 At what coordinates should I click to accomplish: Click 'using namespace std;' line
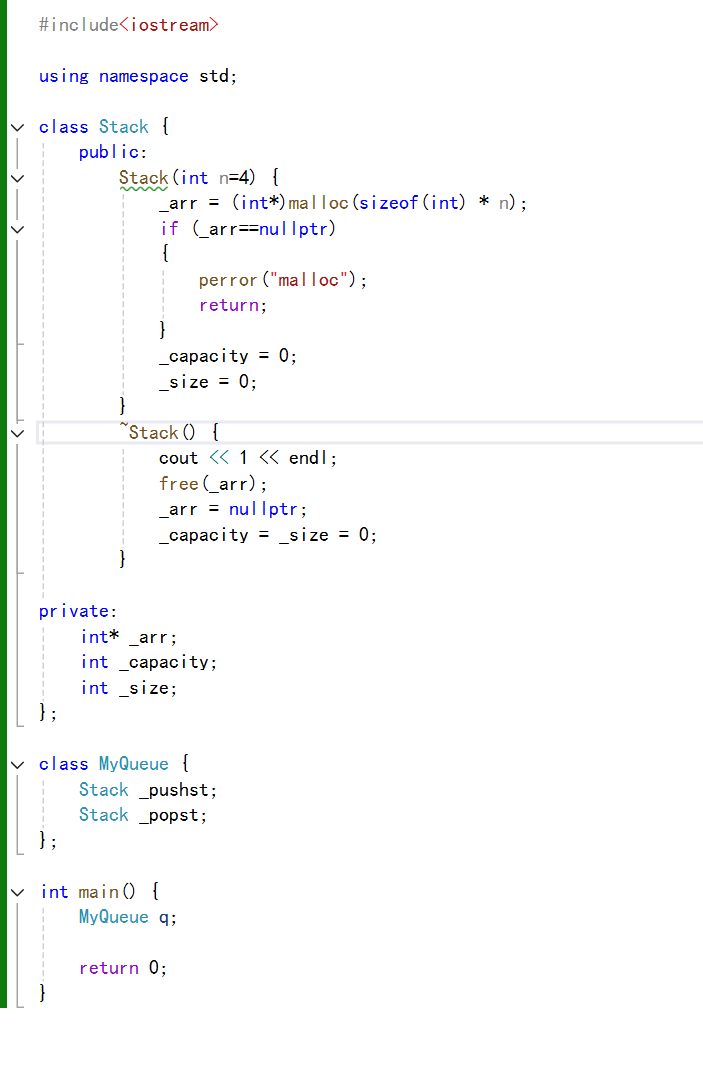[x=138, y=76]
